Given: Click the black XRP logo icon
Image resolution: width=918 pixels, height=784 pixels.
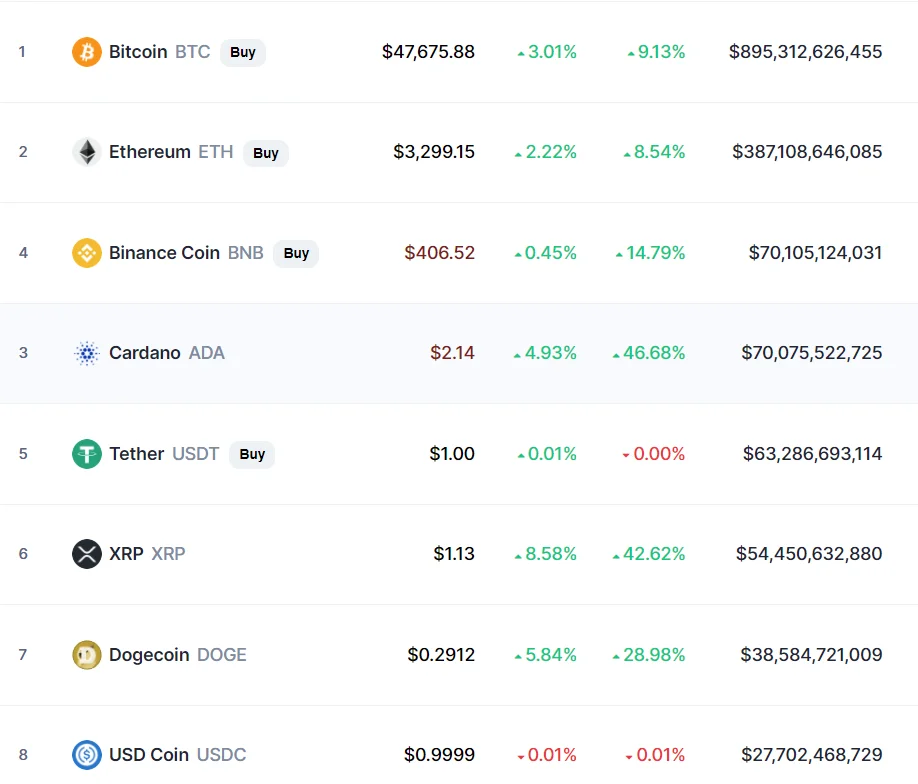Looking at the screenshot, I should (x=87, y=554).
